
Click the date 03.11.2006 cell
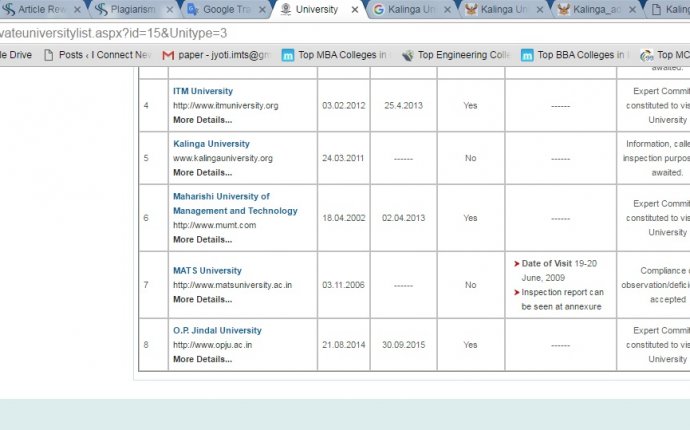pyautogui.click(x=343, y=285)
